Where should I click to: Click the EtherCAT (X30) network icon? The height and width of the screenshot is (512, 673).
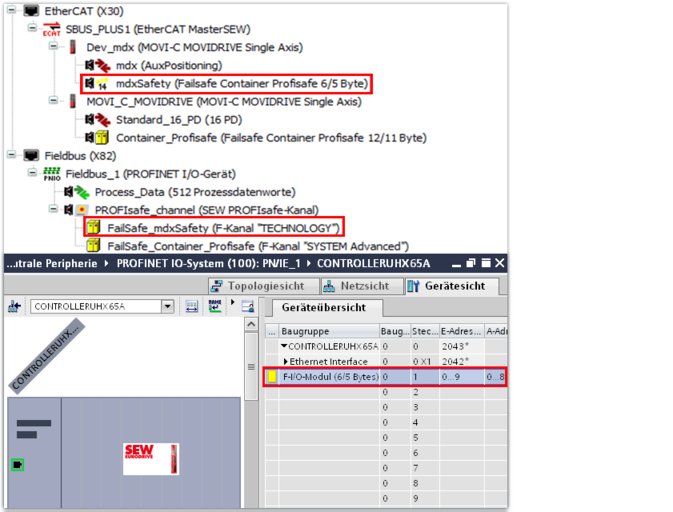[32, 11]
